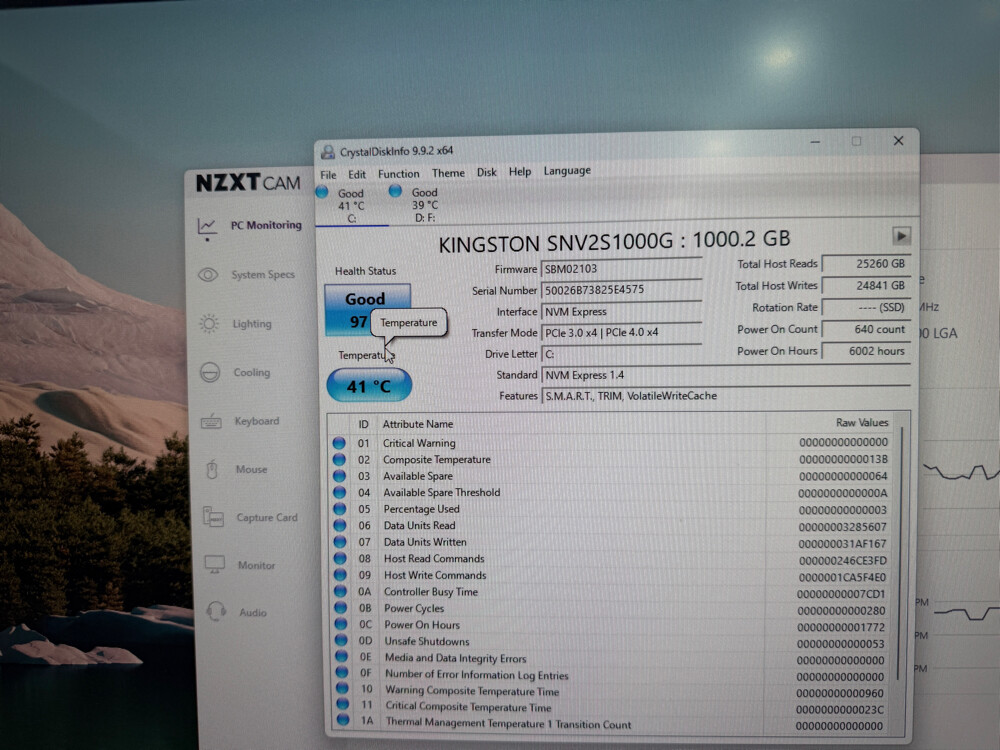
Task: Open the Theme menu
Action: (x=448, y=173)
